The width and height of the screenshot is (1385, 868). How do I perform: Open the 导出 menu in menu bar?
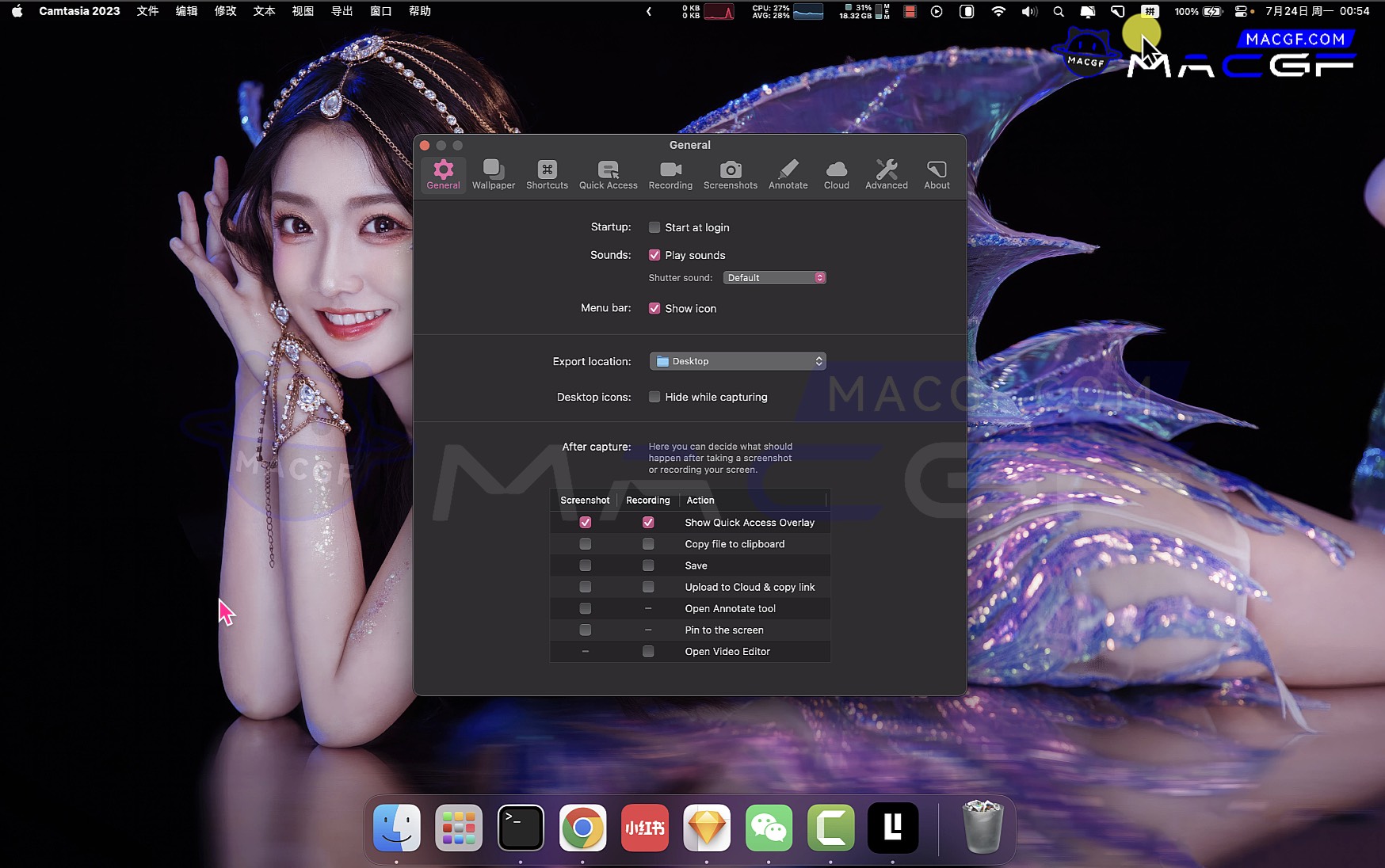coord(341,11)
